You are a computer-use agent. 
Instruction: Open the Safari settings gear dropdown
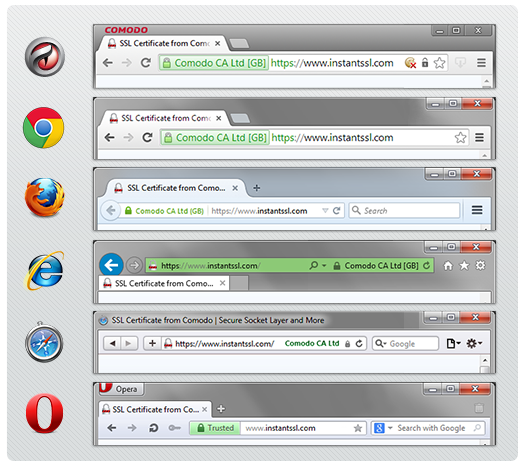click(x=474, y=343)
